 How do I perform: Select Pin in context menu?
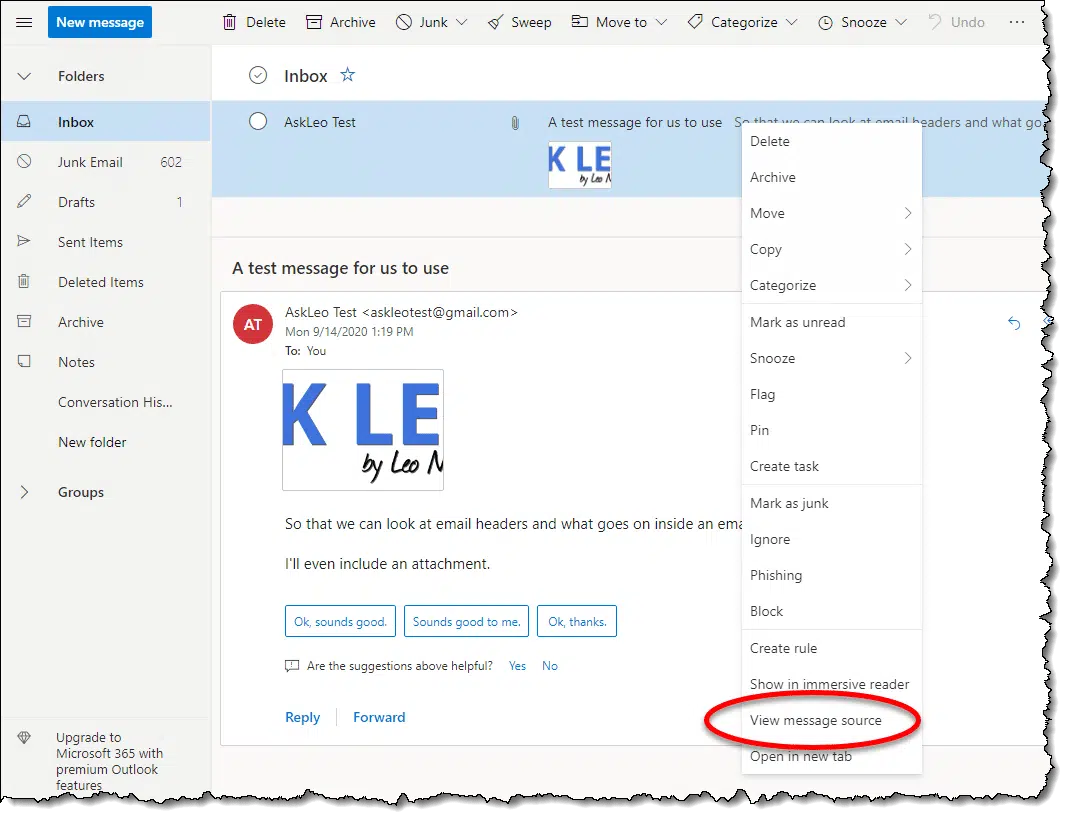(x=831, y=430)
